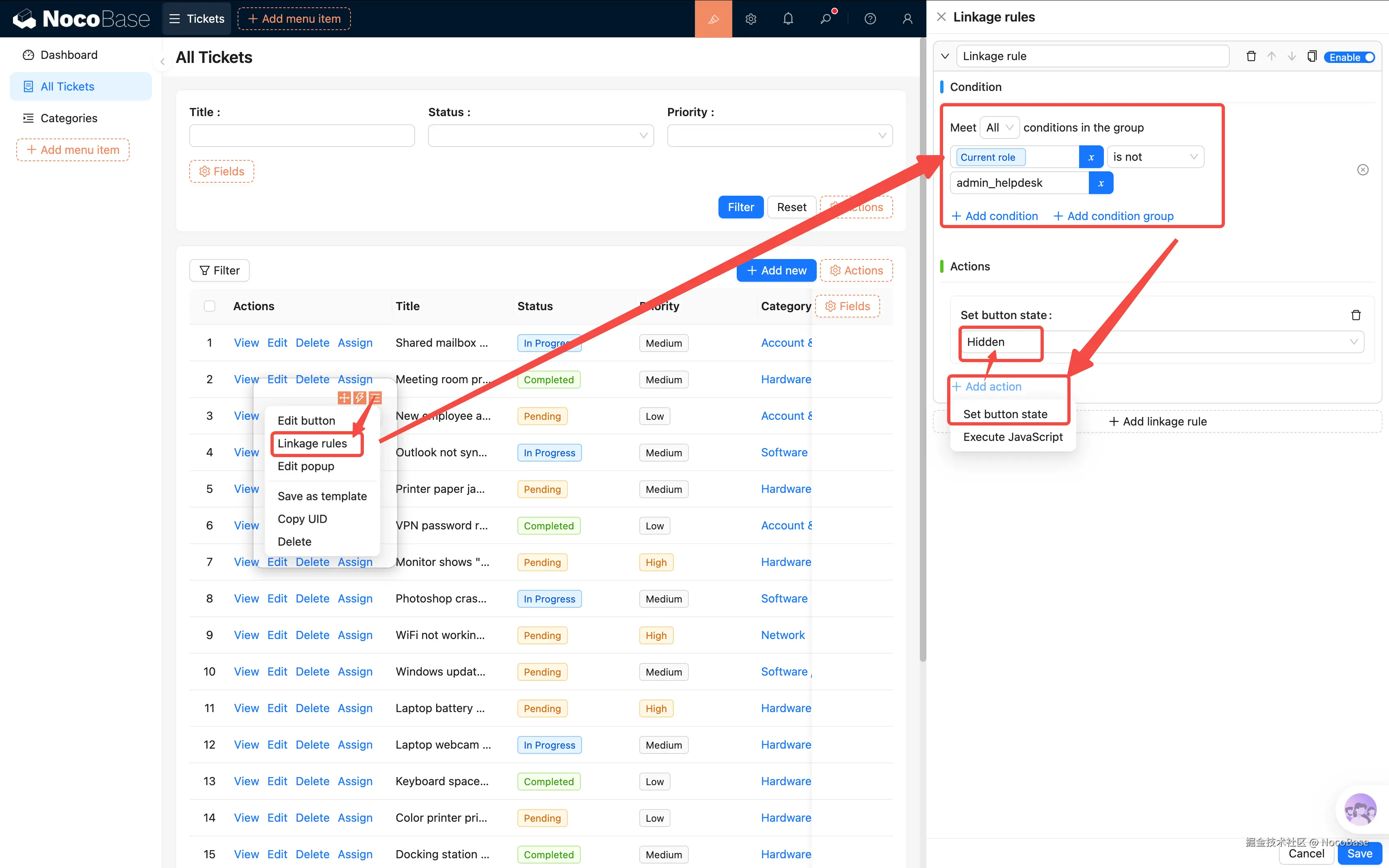Open the 'is not' operator dropdown

1155,157
